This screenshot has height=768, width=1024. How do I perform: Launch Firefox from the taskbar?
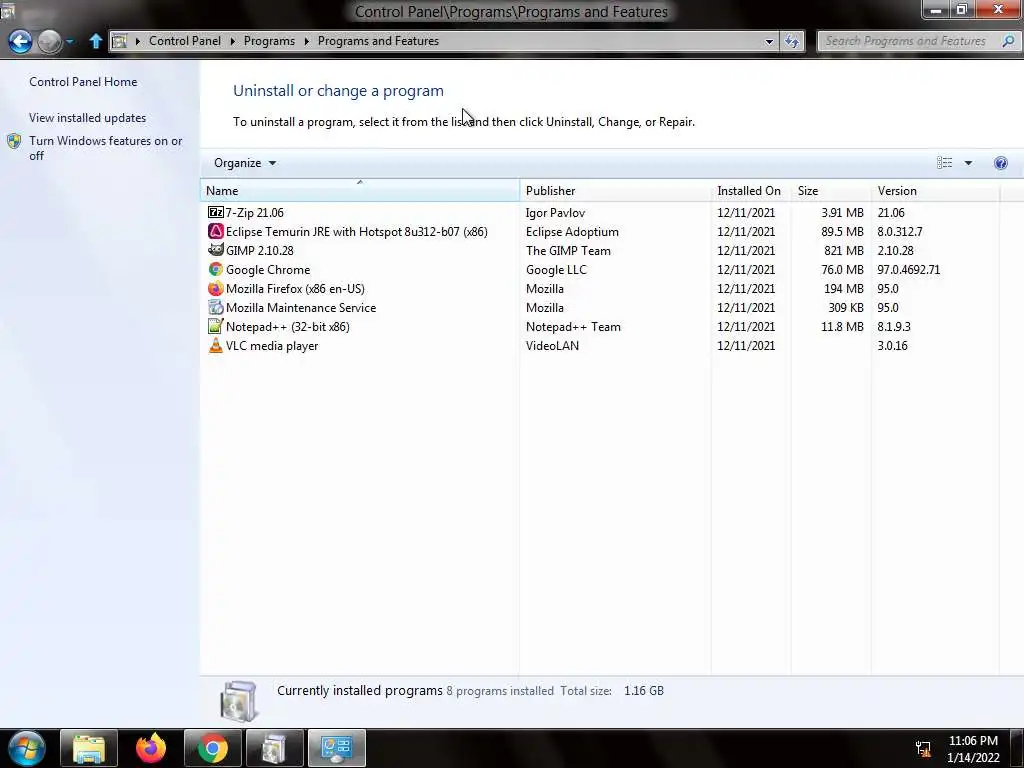pos(151,748)
